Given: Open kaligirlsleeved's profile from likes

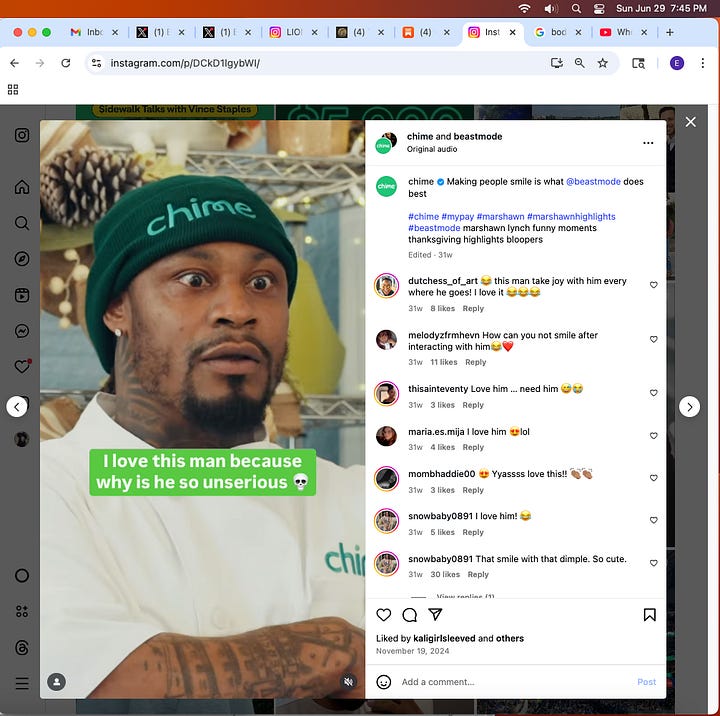Looking at the screenshot, I should [x=444, y=638].
